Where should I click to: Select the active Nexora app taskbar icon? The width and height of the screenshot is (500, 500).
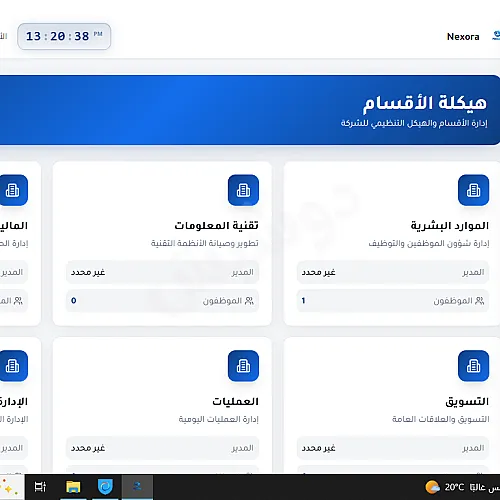tap(137, 487)
